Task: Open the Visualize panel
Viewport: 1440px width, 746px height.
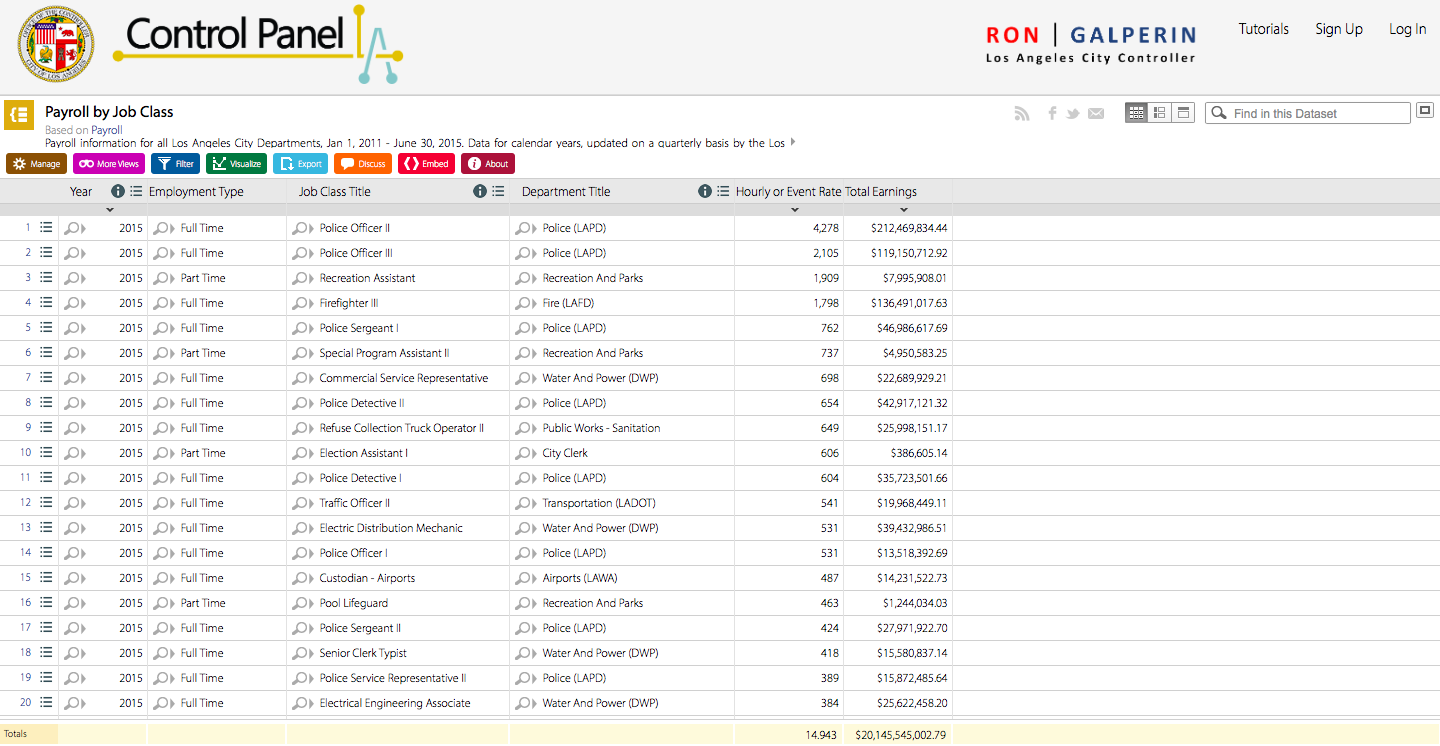Action: point(236,164)
